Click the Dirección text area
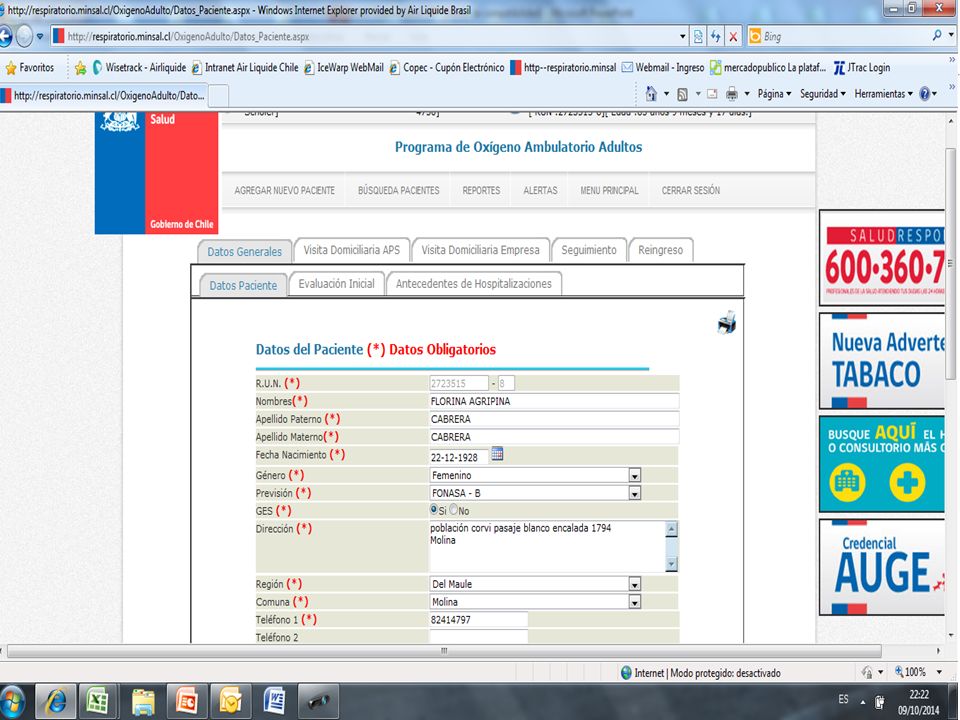960x720 pixels. (547, 547)
